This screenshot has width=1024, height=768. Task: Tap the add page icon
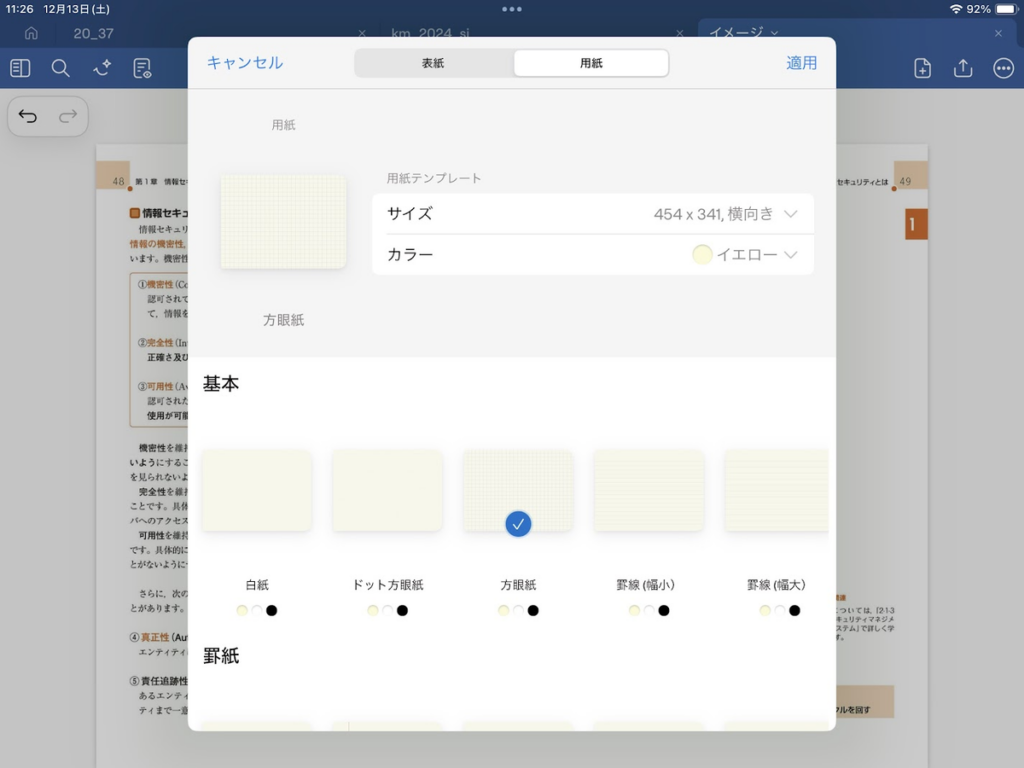[x=922, y=68]
